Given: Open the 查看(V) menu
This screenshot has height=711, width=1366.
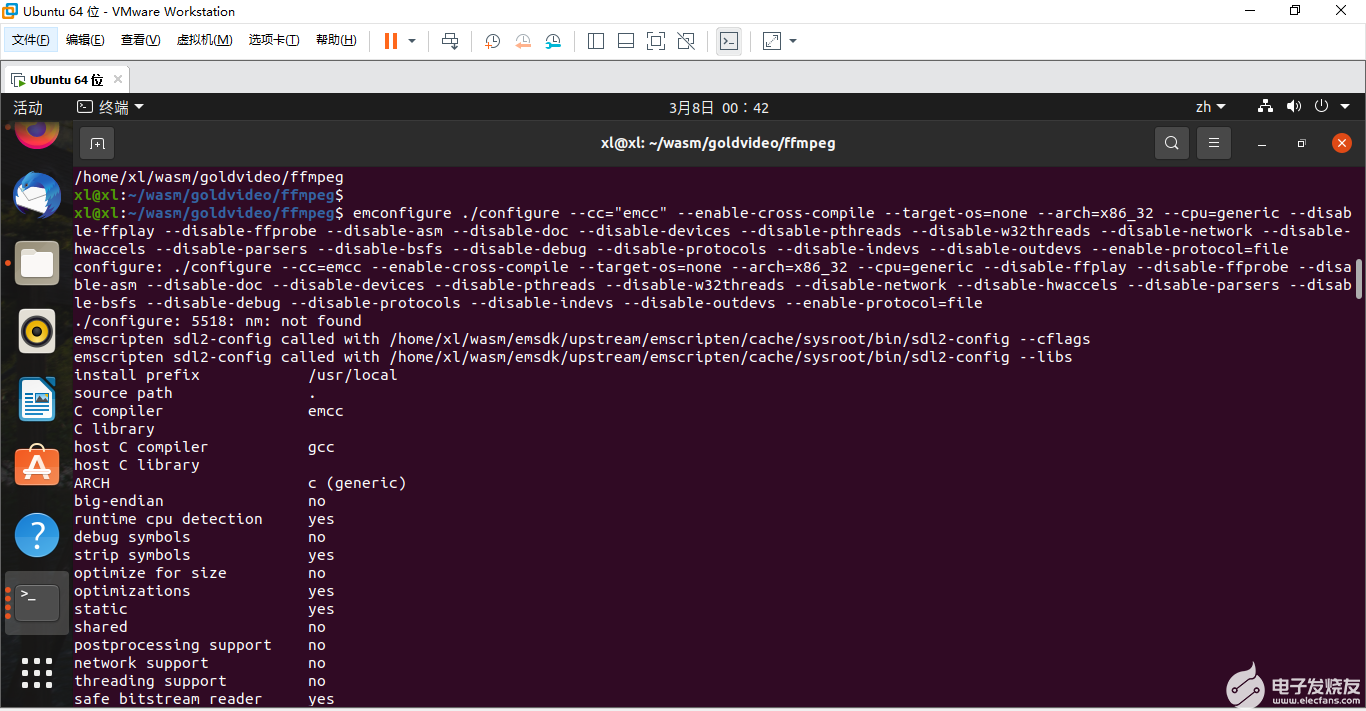Looking at the screenshot, I should tap(141, 40).
